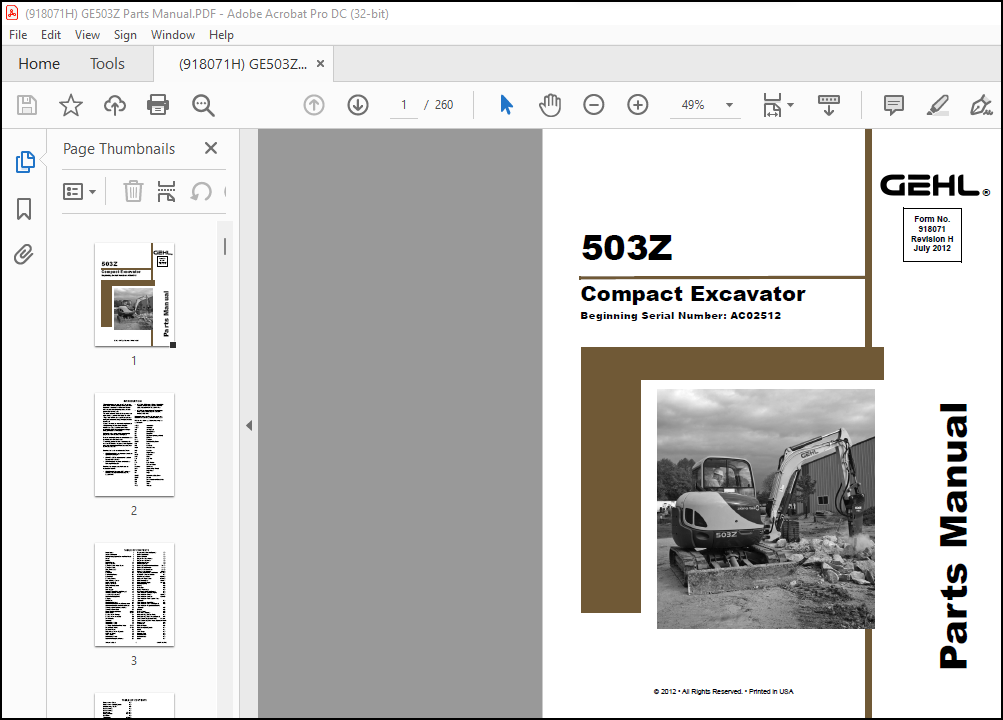
Task: Click the Save file icon
Action: [27, 105]
